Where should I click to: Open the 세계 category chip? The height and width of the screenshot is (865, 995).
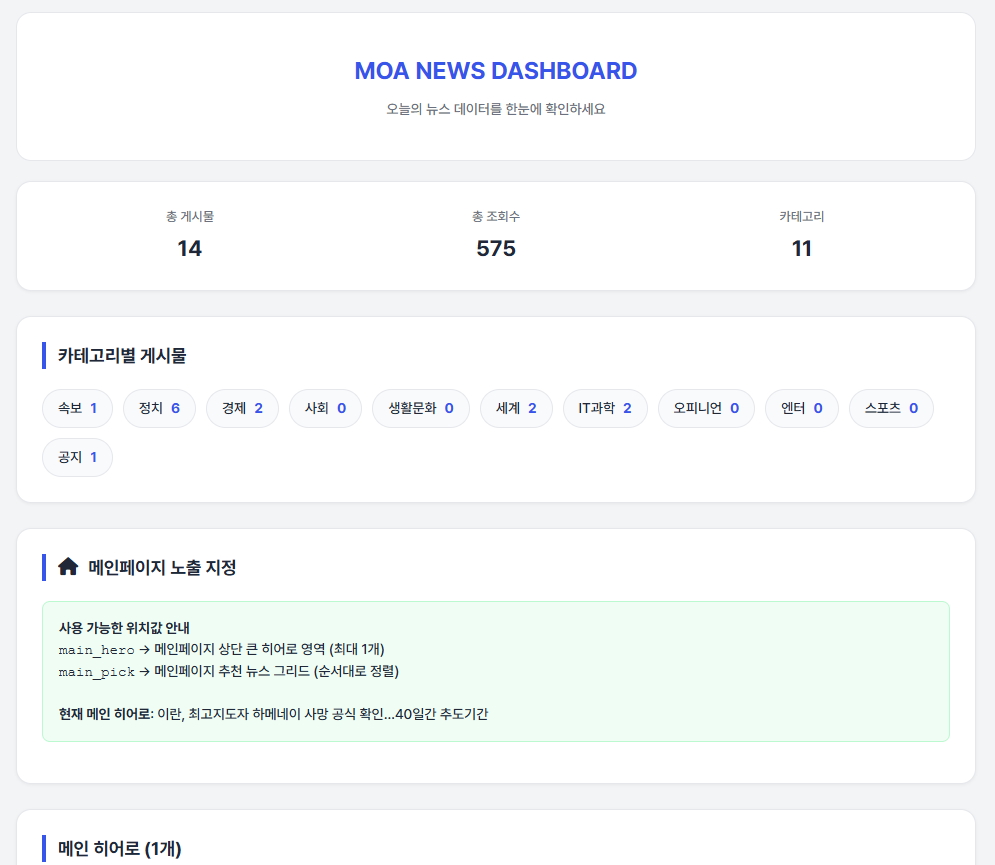[516, 408]
